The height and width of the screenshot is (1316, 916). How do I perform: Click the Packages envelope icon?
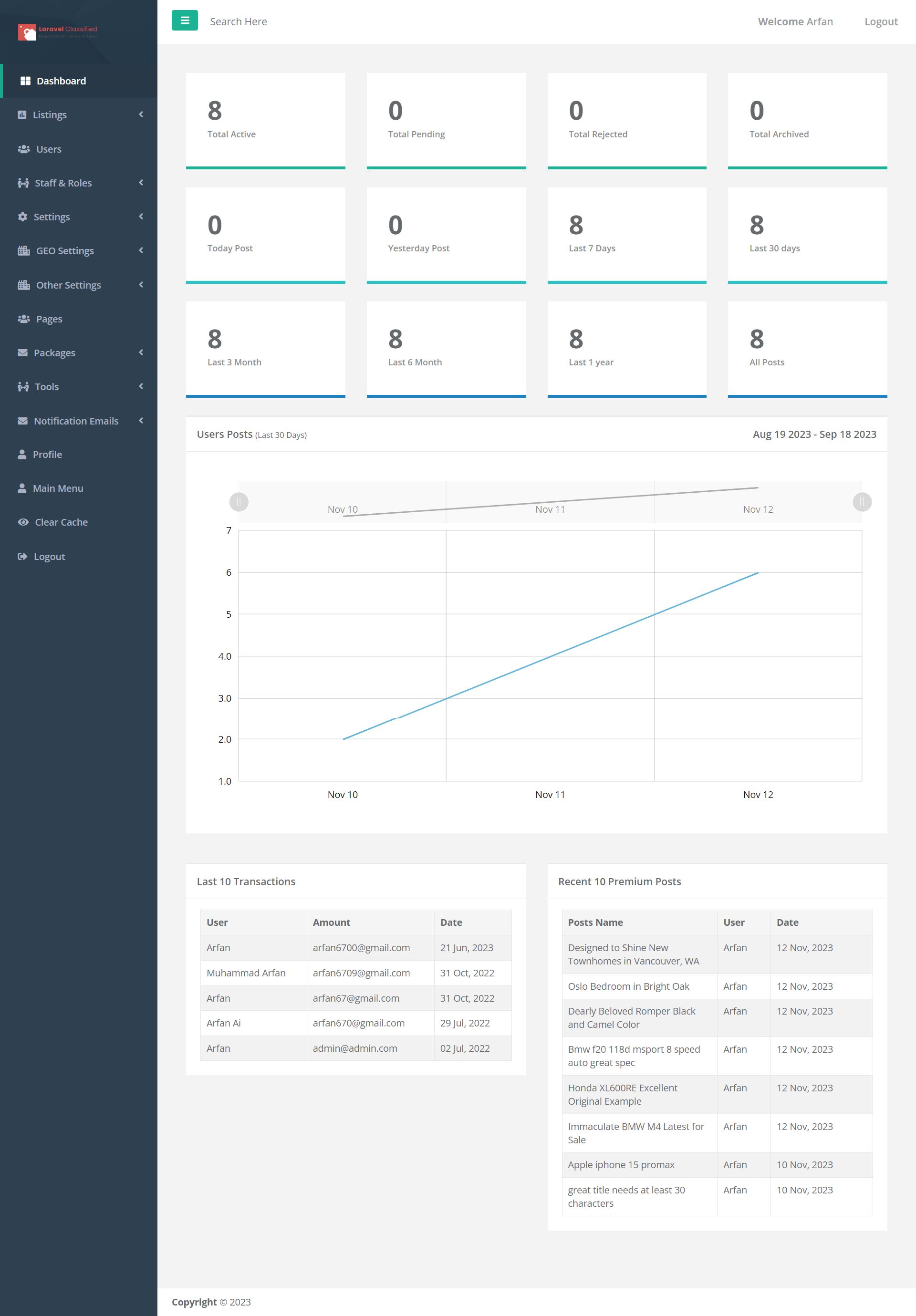coord(22,352)
